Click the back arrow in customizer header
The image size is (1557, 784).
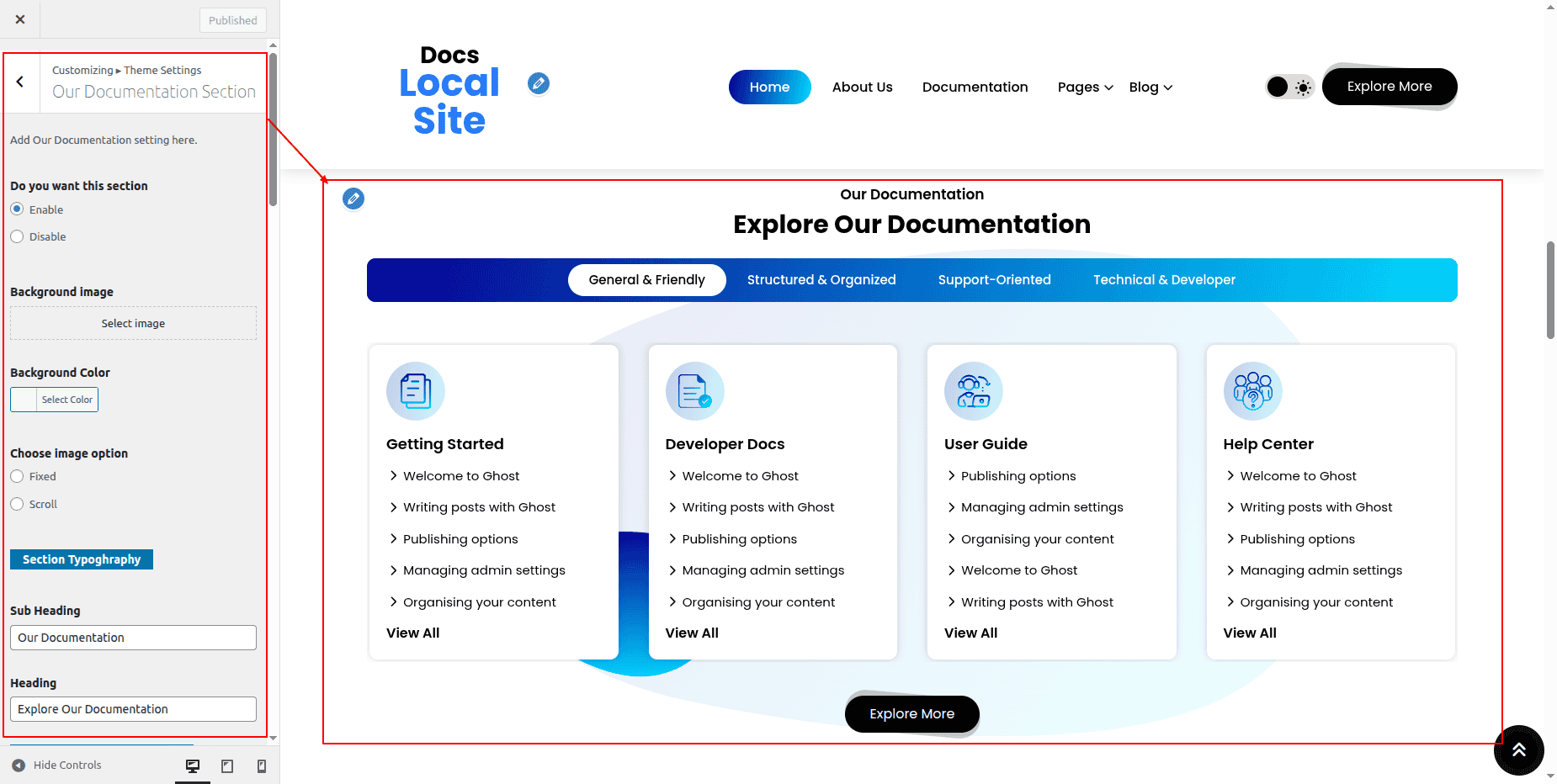click(x=20, y=82)
